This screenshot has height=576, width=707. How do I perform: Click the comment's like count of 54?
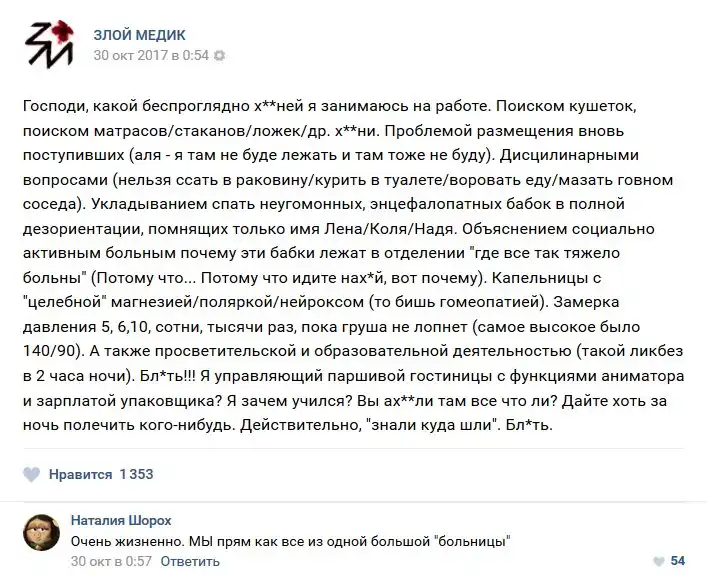[x=677, y=561]
